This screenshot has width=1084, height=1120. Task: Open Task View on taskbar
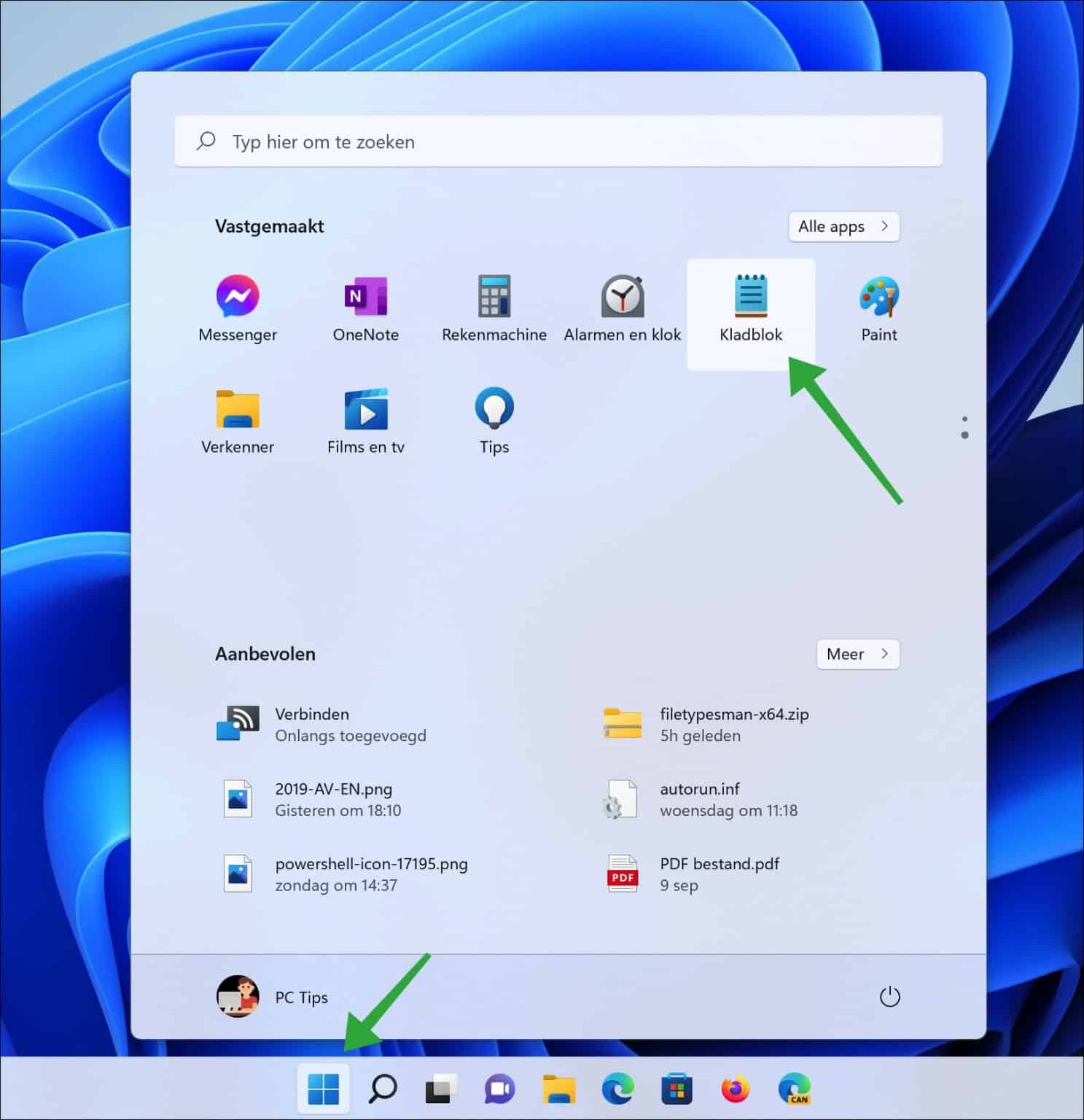[441, 1089]
